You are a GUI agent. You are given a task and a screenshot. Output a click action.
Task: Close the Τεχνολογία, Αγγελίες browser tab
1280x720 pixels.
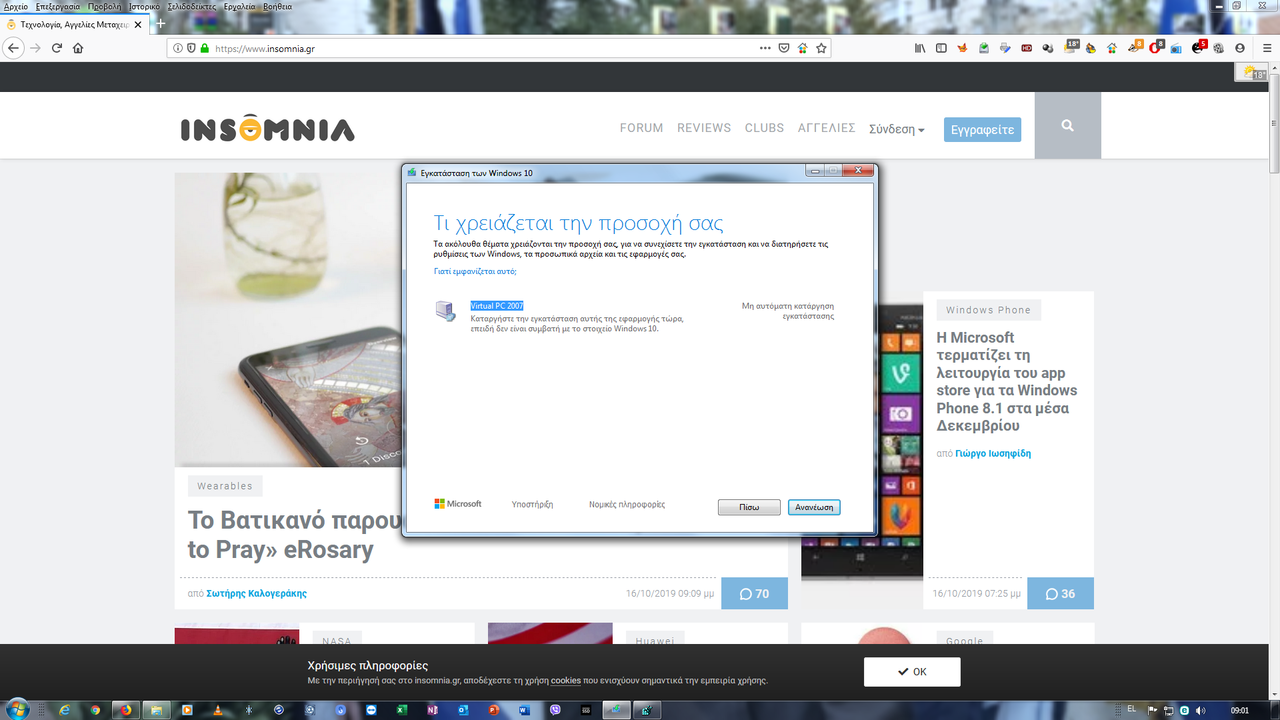[x=138, y=23]
